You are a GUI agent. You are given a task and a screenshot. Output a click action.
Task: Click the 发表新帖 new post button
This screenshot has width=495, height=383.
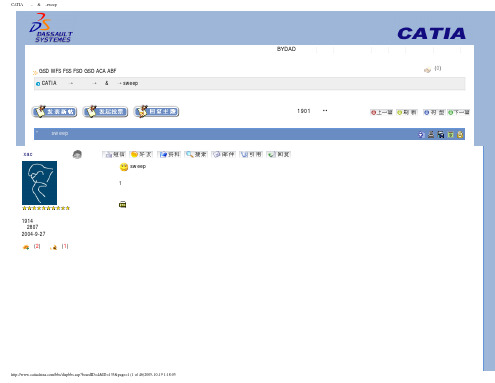54,111
